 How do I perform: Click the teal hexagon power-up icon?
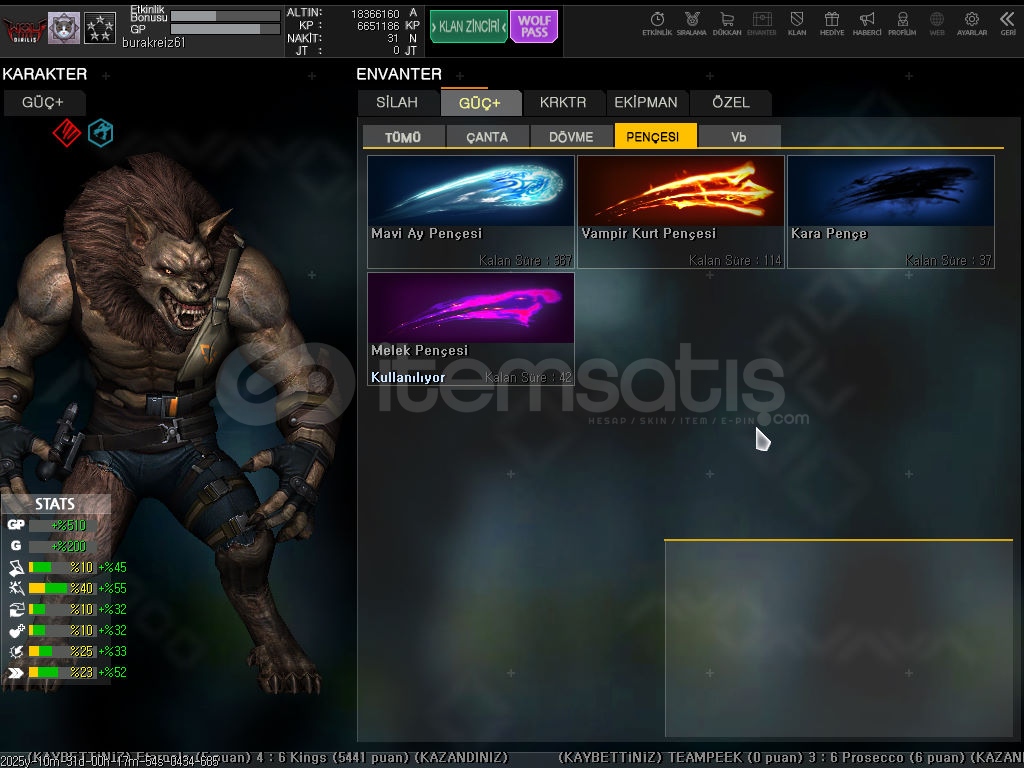pyautogui.click(x=101, y=133)
